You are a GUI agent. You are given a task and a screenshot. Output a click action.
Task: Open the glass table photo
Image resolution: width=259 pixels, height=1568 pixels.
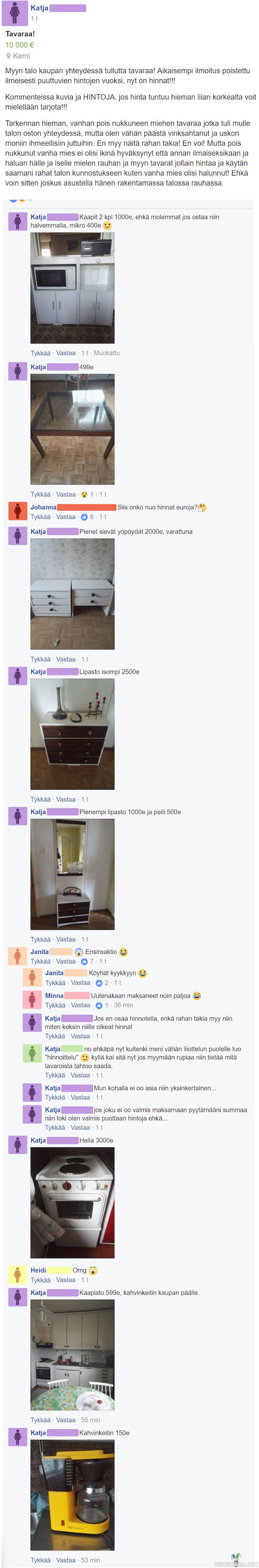click(72, 429)
